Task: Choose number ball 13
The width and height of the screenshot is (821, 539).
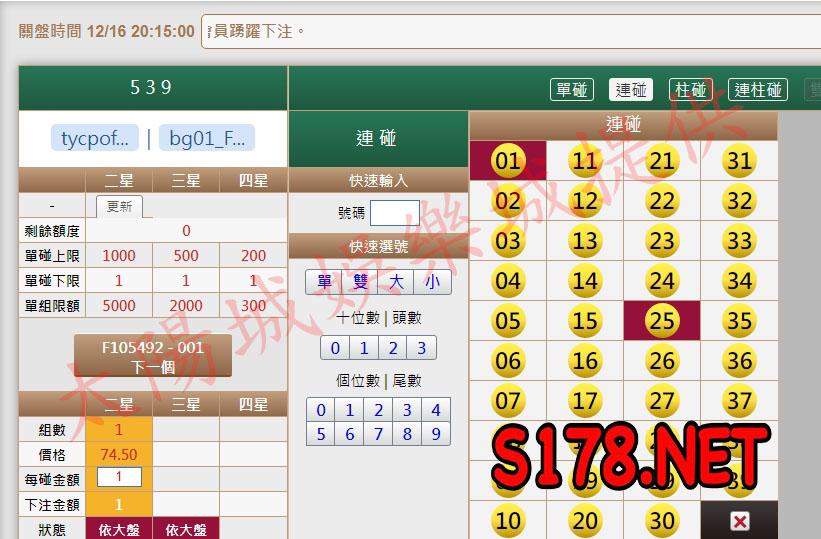Action: [x=585, y=241]
